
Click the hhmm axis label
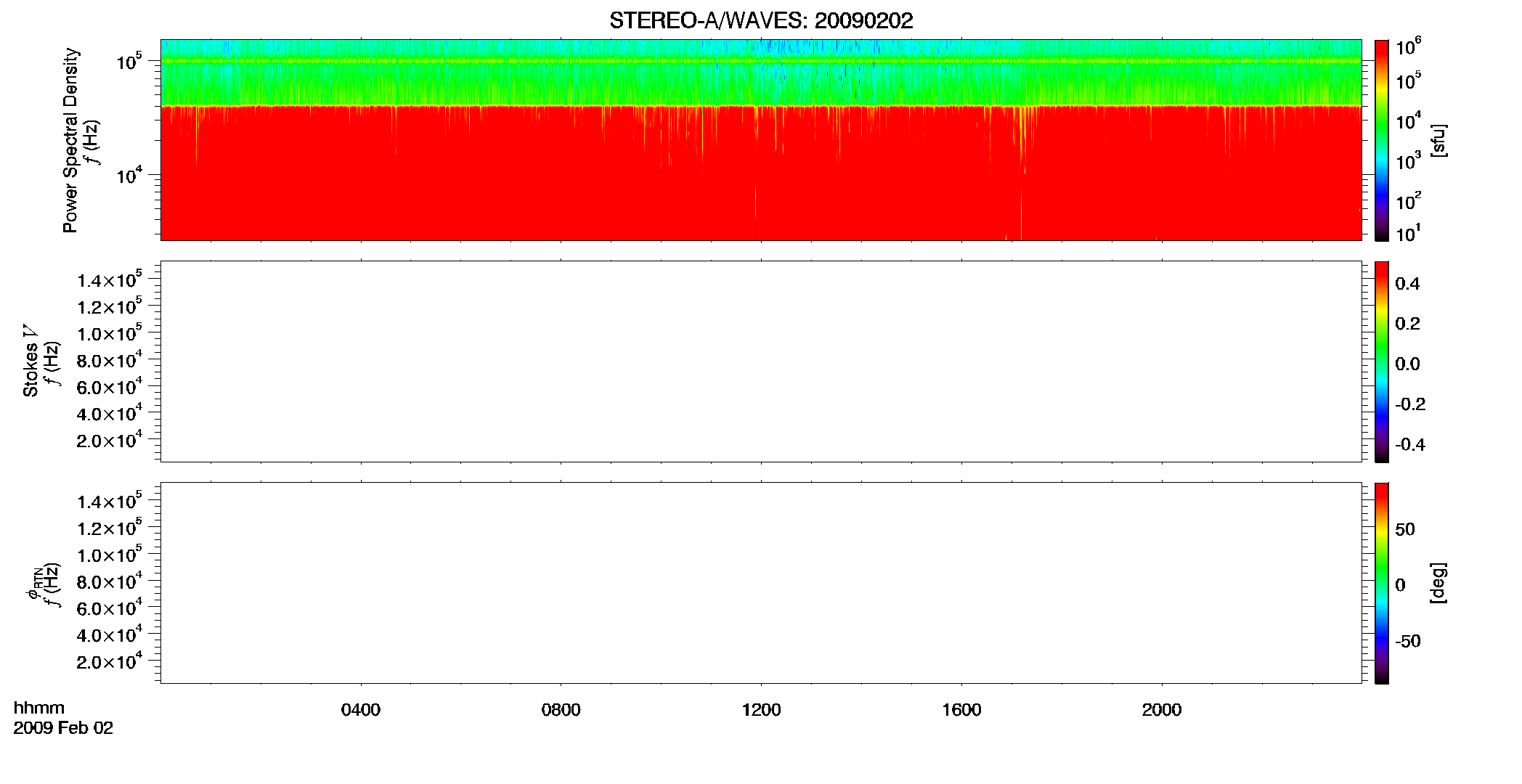tap(39, 708)
